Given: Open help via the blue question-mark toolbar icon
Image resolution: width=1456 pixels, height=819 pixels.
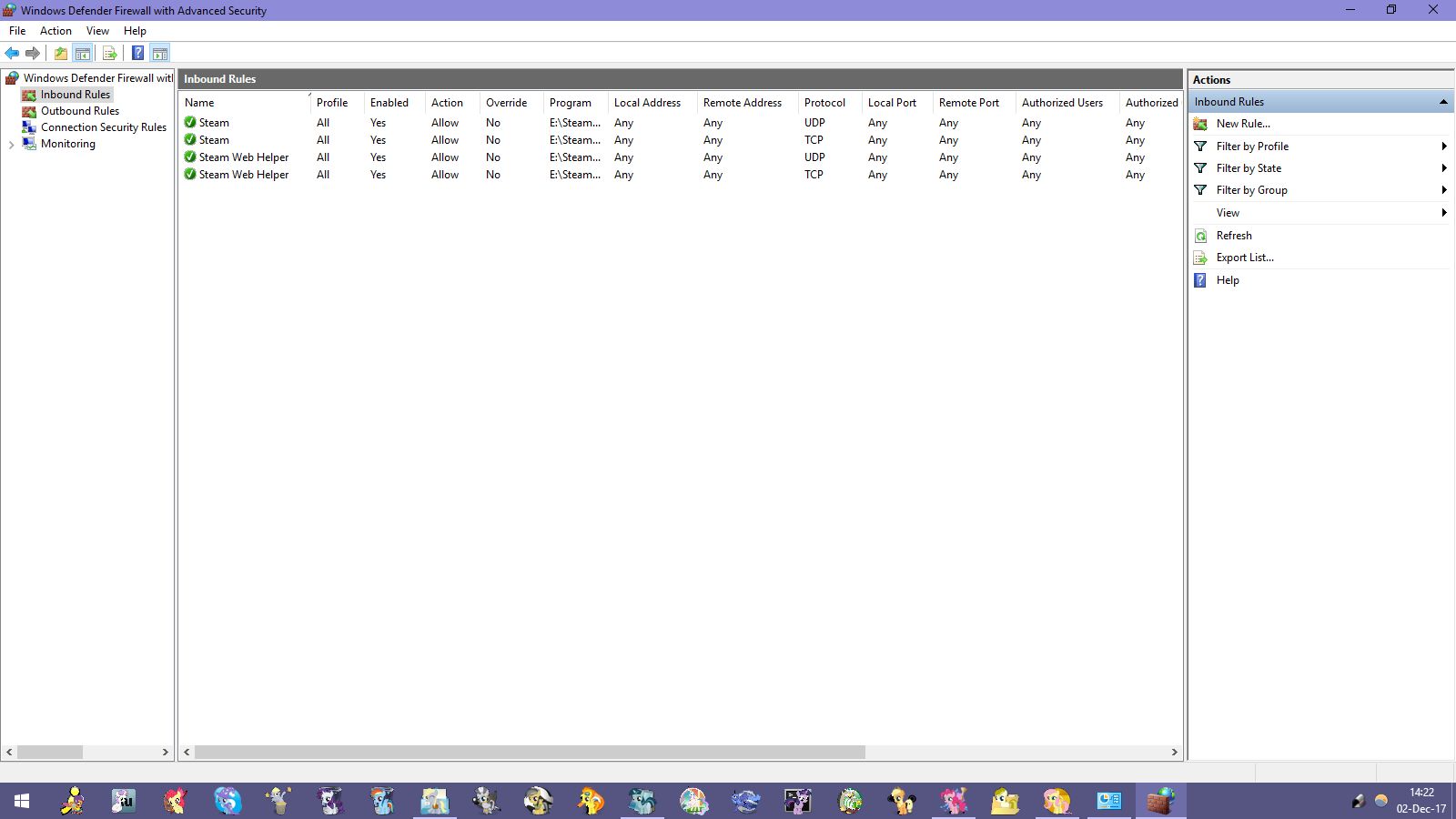Looking at the screenshot, I should click(137, 53).
